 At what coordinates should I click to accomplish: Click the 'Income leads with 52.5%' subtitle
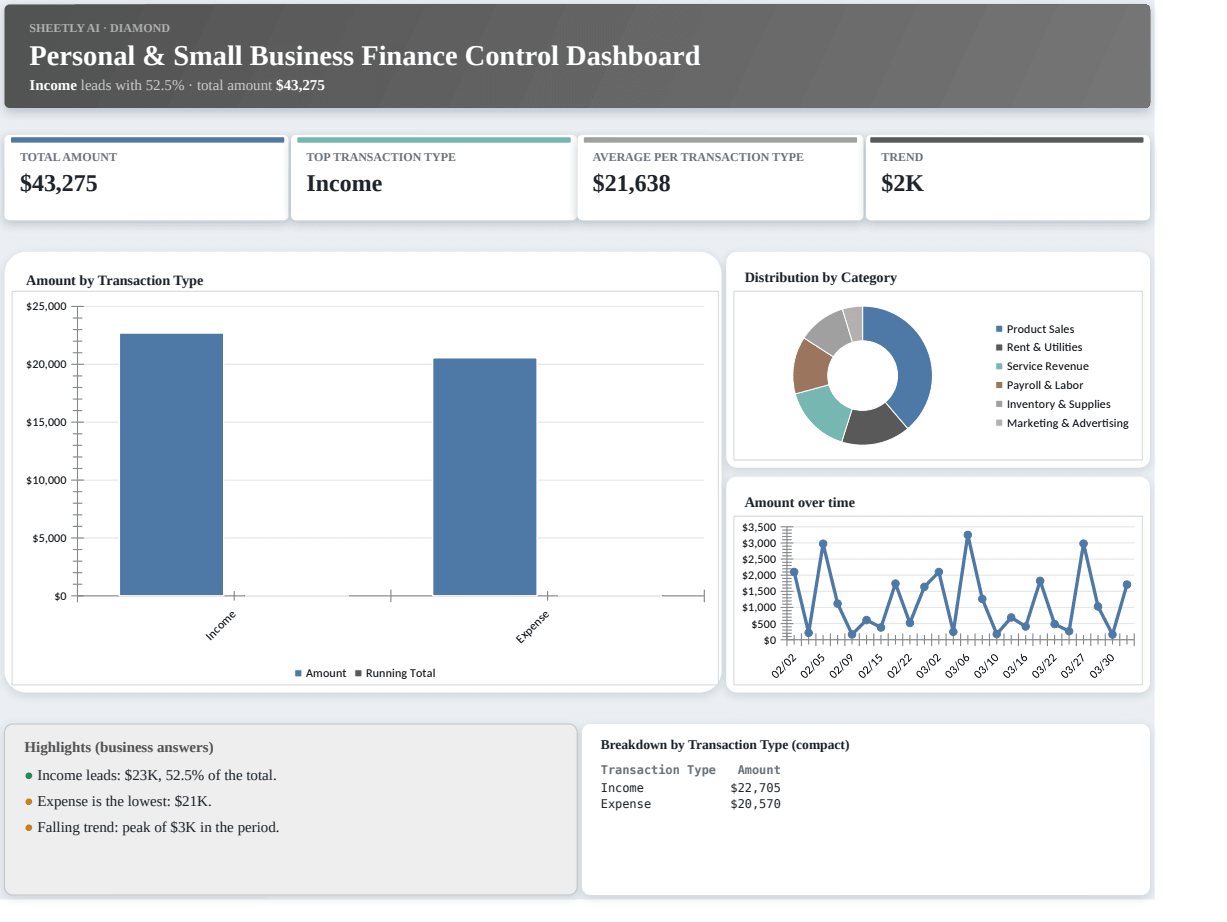click(x=177, y=85)
